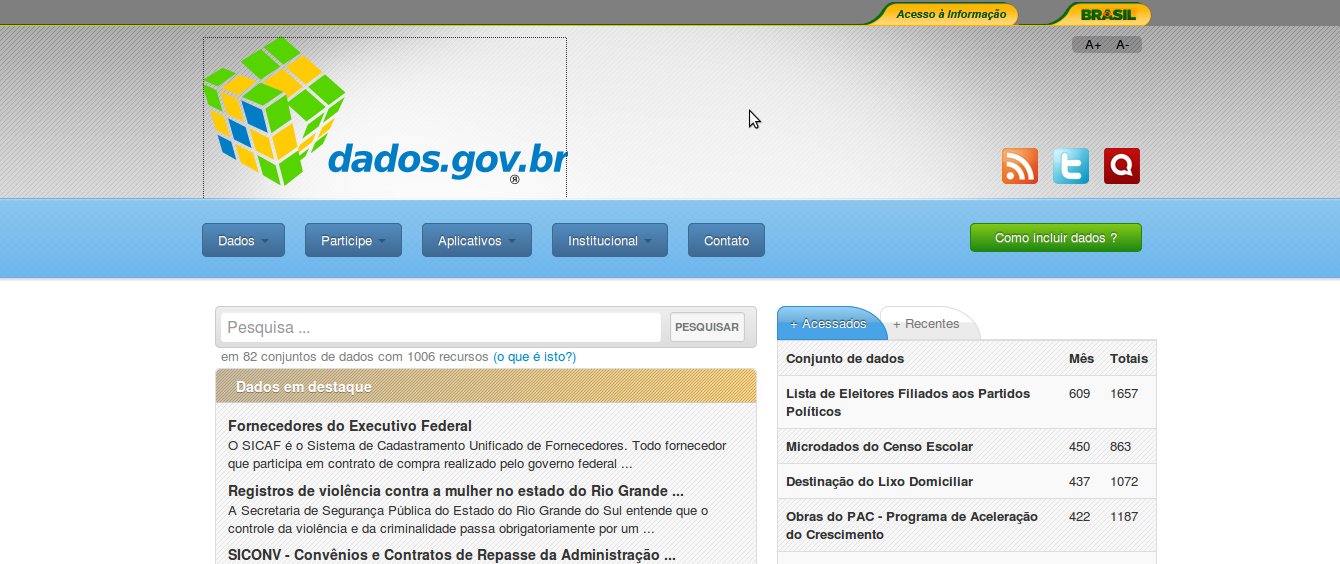Click the SICAF description paragraph
Viewport: 1340px width, 564px height.
[x=478, y=455]
